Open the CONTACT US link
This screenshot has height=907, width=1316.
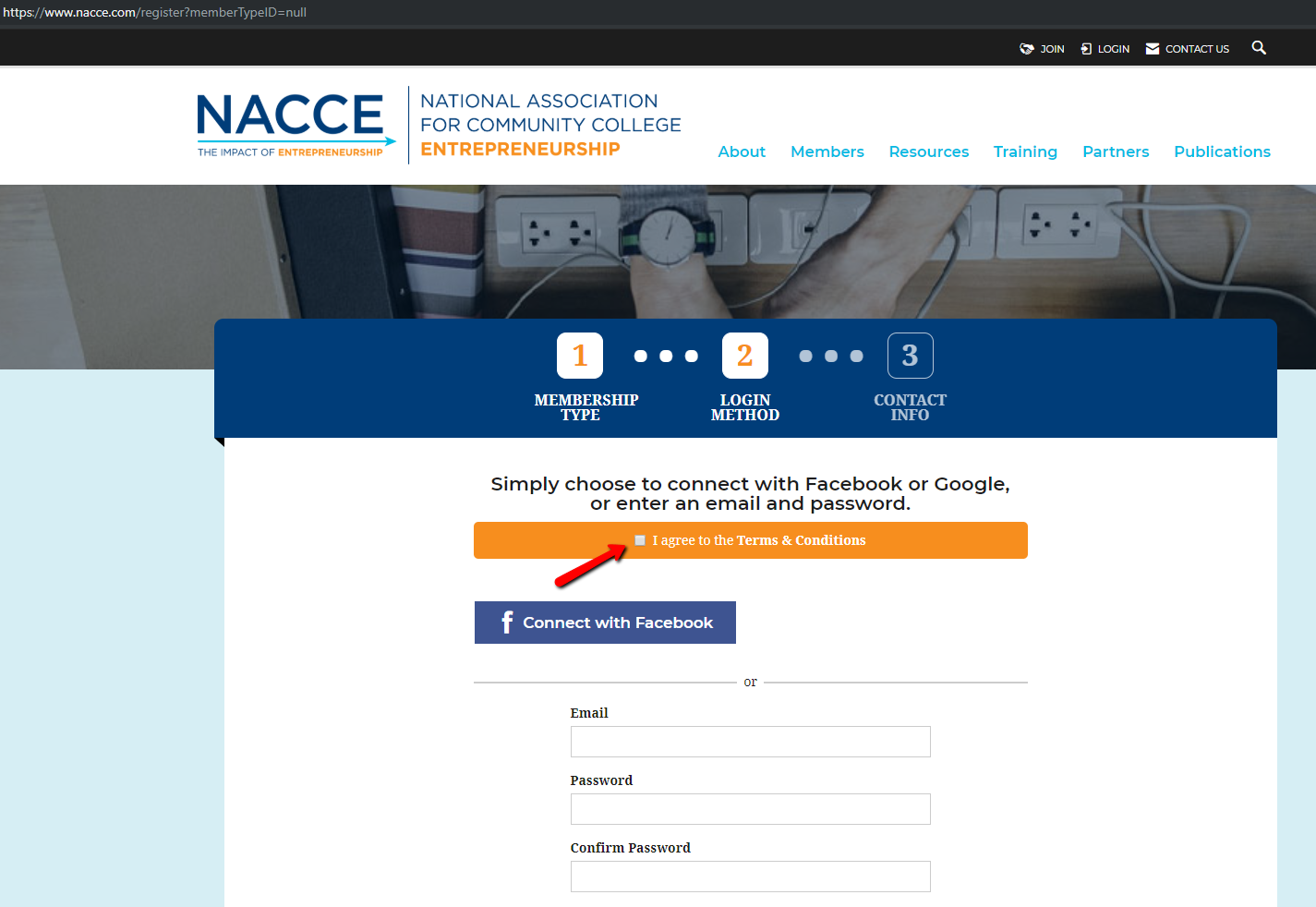pyautogui.click(x=1197, y=49)
